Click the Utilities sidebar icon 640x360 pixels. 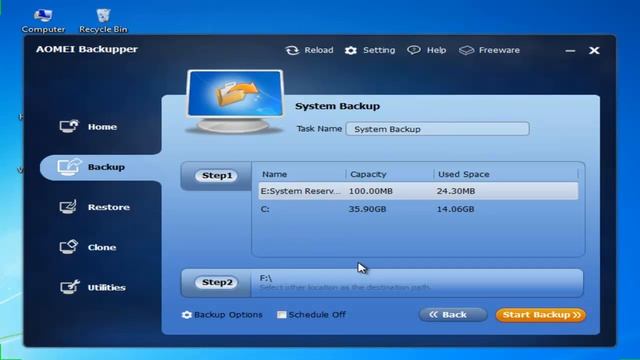tap(69, 287)
